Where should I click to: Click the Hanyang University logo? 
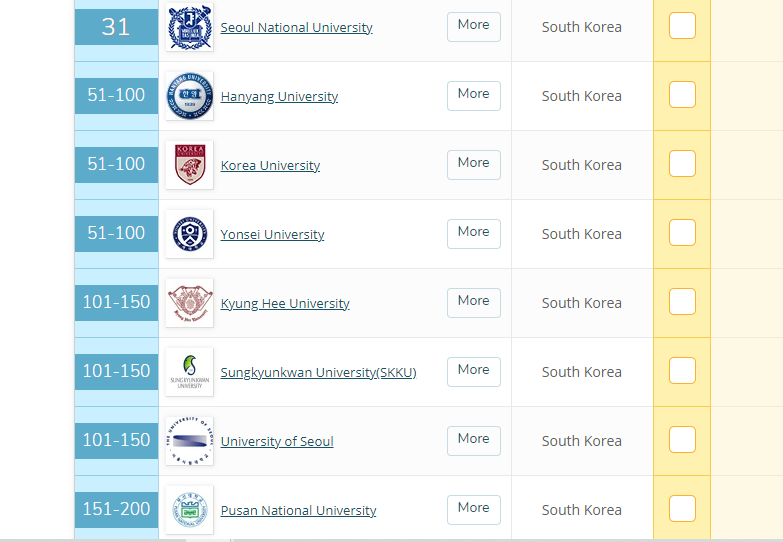pos(189,95)
